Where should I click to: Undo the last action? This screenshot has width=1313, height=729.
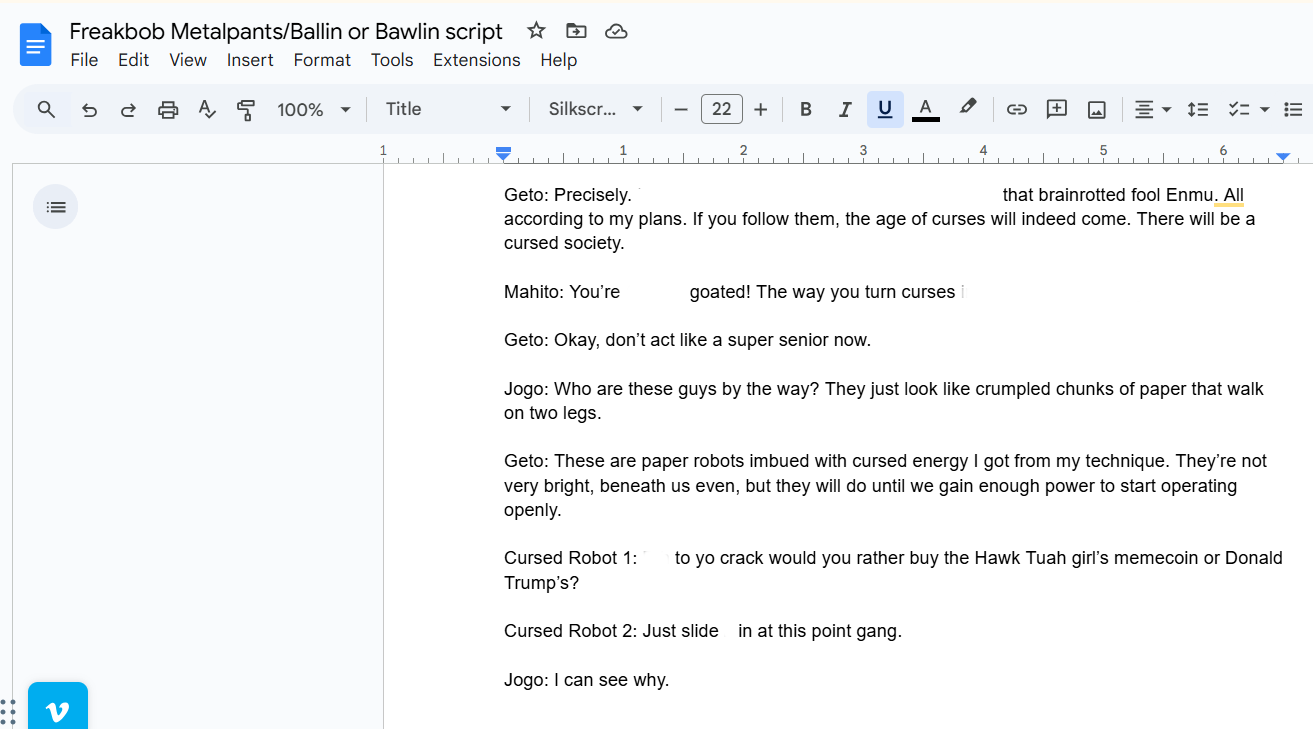[89, 110]
